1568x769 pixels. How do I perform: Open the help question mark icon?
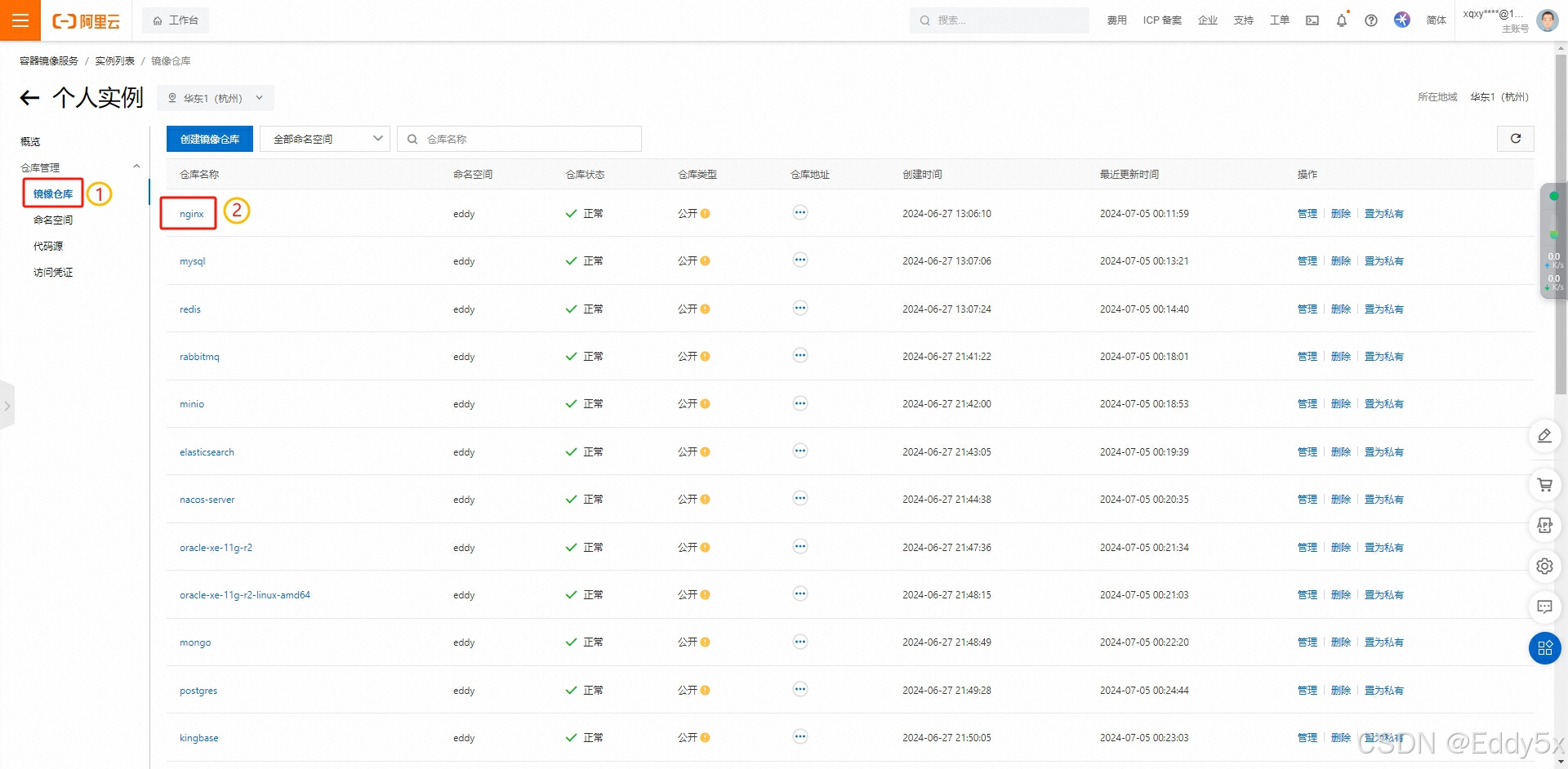[x=1371, y=20]
